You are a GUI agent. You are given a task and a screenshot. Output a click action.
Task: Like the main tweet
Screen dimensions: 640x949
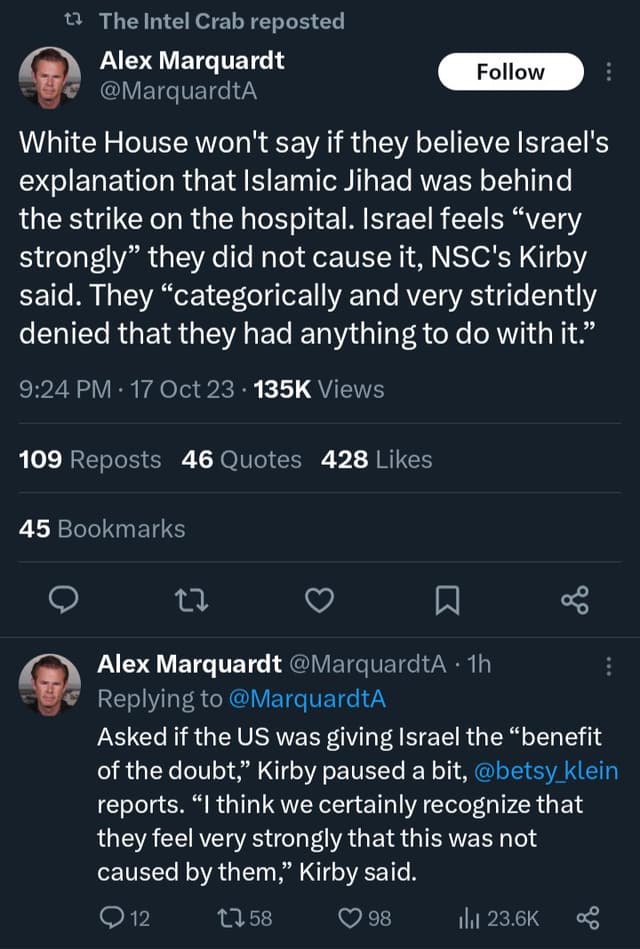[x=319, y=600]
